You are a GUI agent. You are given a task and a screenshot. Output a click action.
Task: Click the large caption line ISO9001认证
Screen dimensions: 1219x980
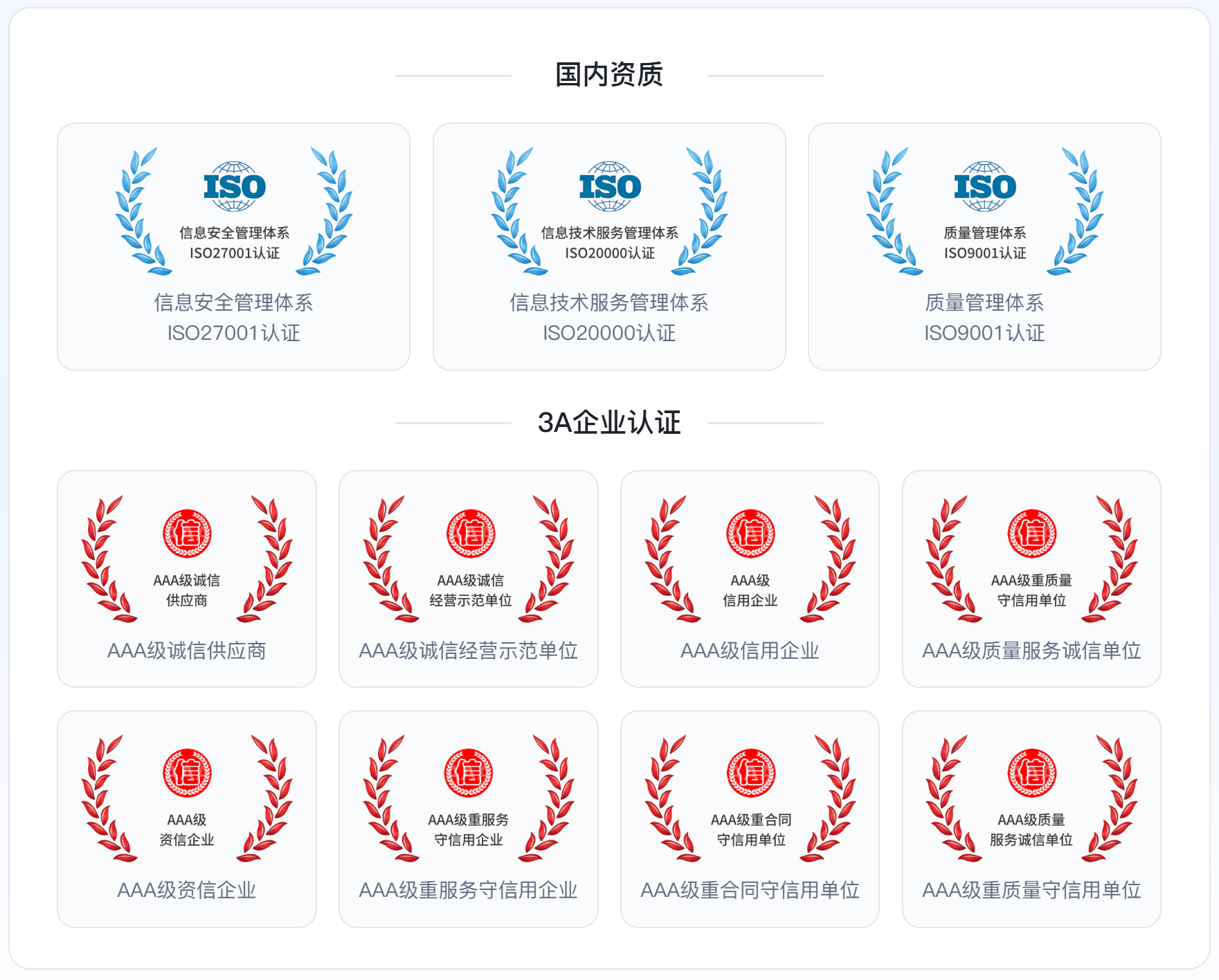pos(984,333)
